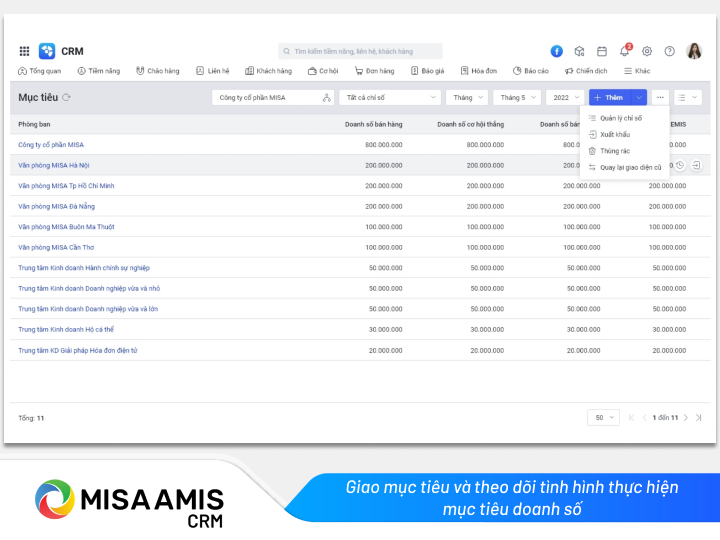The height and width of the screenshot is (540, 720).
Task: Click the Doanh số bán hàng column header
Action: pyautogui.click(x=373, y=124)
